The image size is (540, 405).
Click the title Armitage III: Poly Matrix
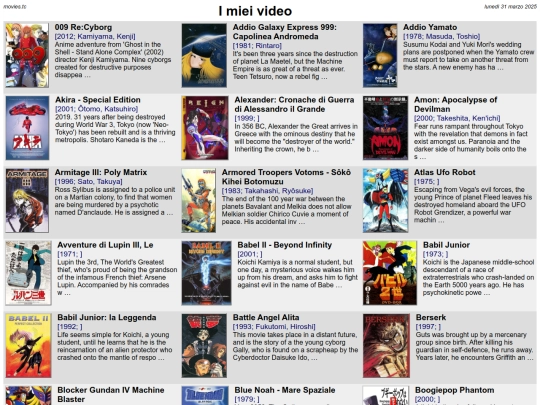point(101,172)
